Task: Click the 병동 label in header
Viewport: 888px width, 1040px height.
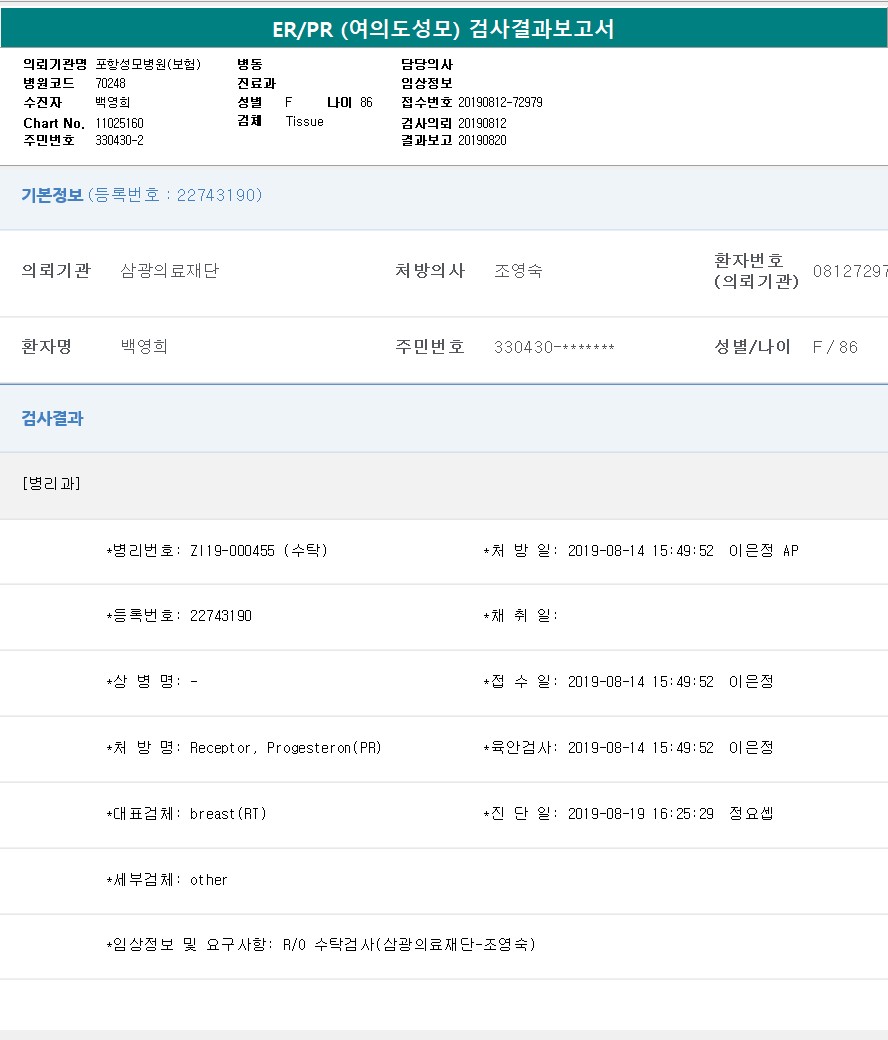Action: point(249,64)
